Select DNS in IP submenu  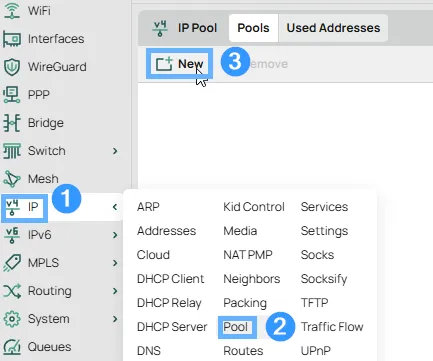pos(149,351)
